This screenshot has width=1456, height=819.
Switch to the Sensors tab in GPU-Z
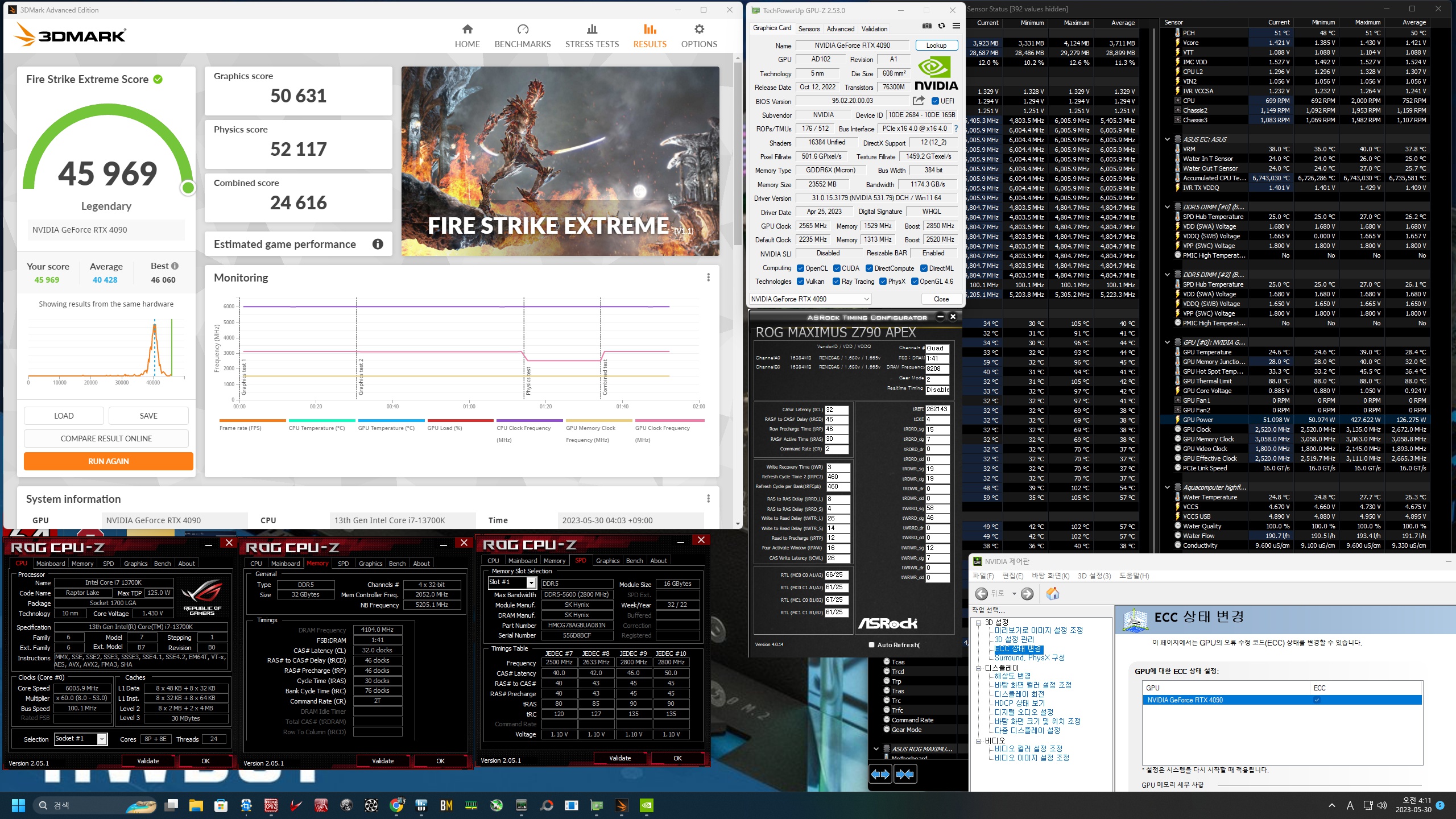[809, 29]
